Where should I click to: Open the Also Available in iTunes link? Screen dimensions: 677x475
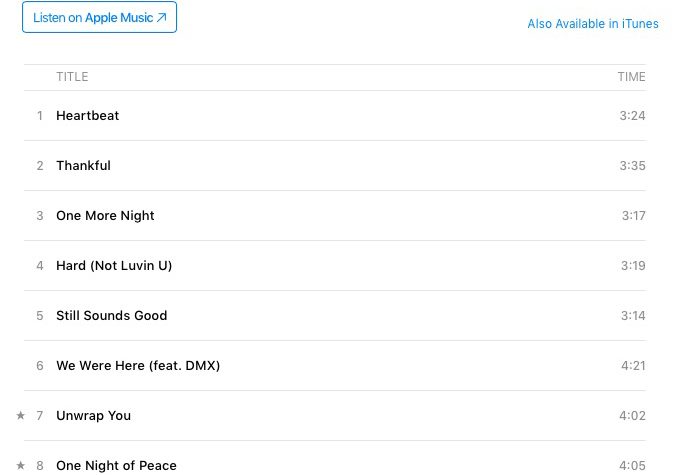point(593,24)
